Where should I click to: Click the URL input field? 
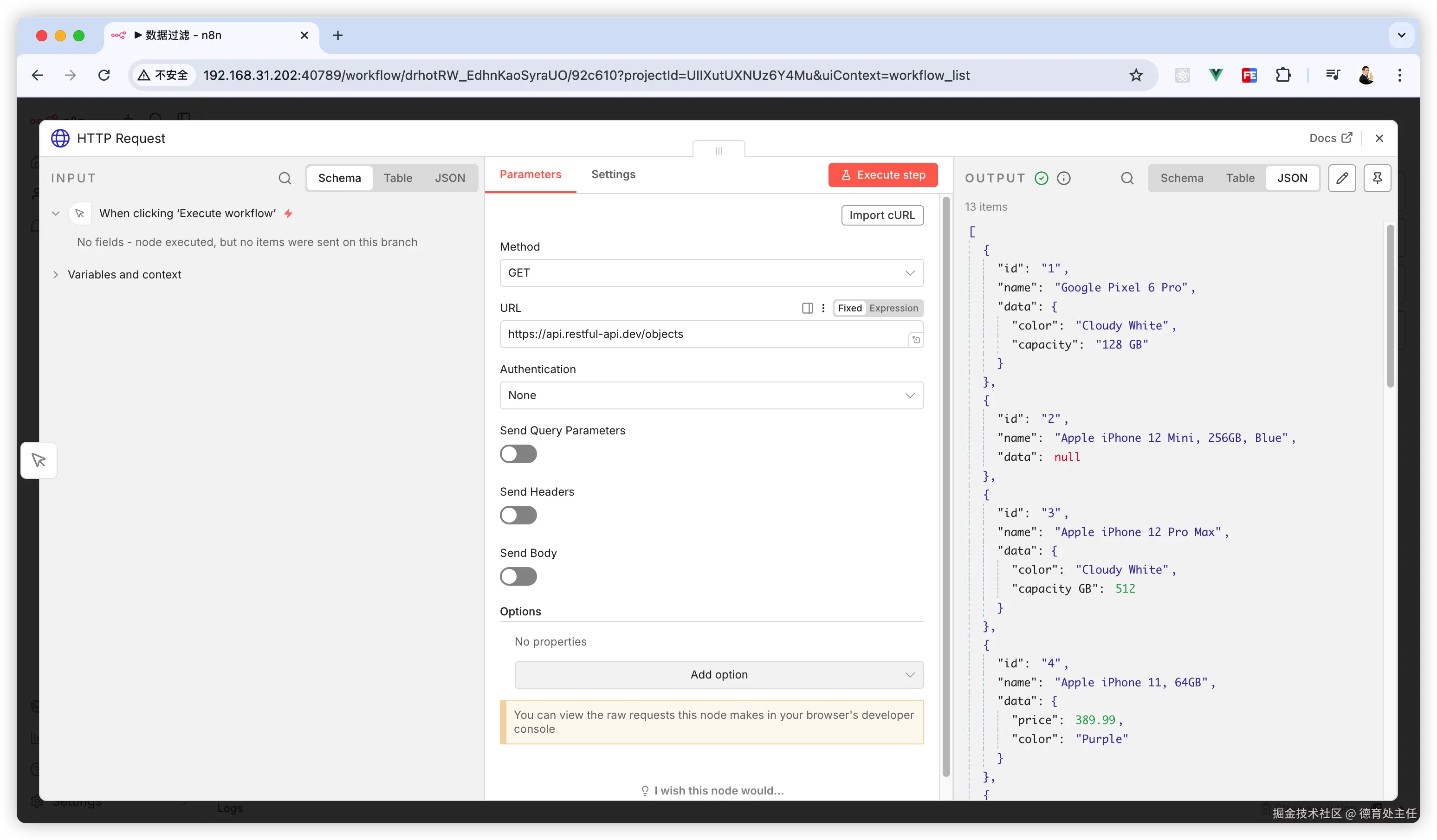(x=701, y=334)
